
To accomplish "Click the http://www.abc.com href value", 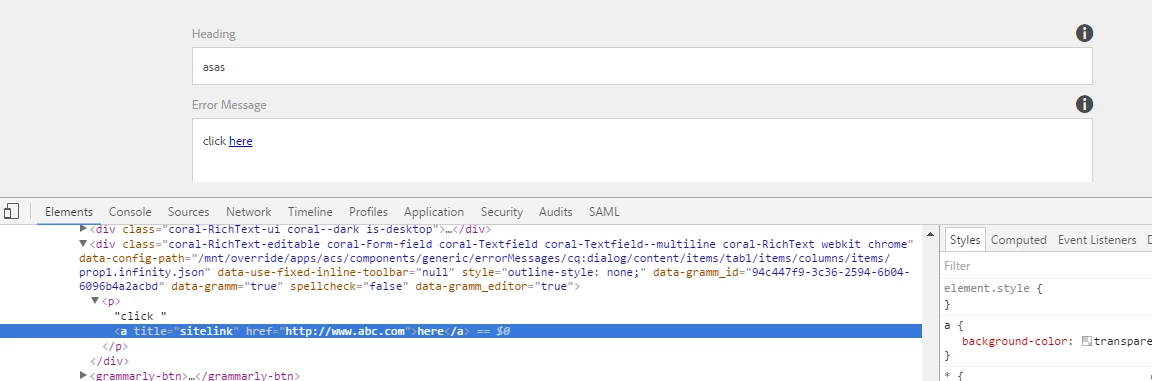I will click(x=345, y=331).
